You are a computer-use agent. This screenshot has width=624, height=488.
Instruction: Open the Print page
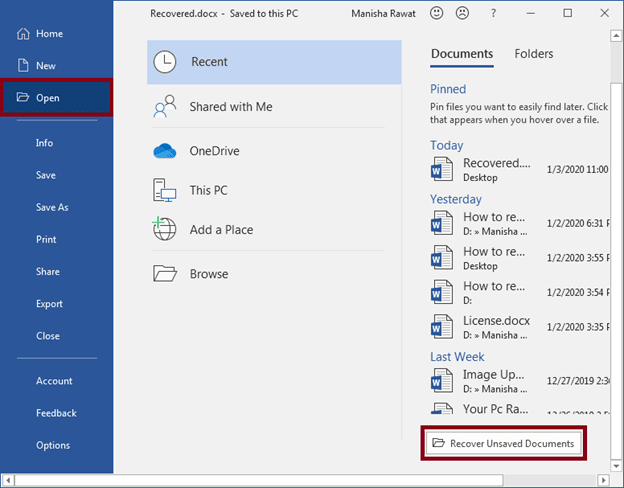[x=46, y=239]
